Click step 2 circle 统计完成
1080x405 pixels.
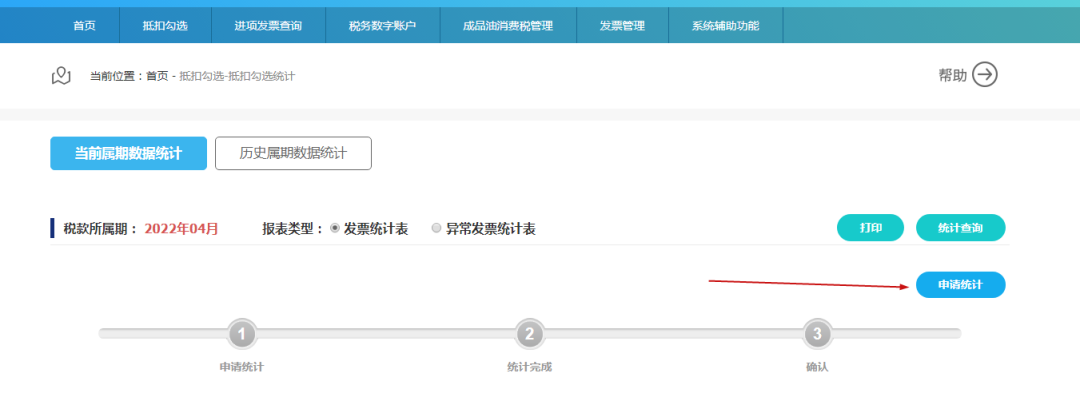[530, 335]
